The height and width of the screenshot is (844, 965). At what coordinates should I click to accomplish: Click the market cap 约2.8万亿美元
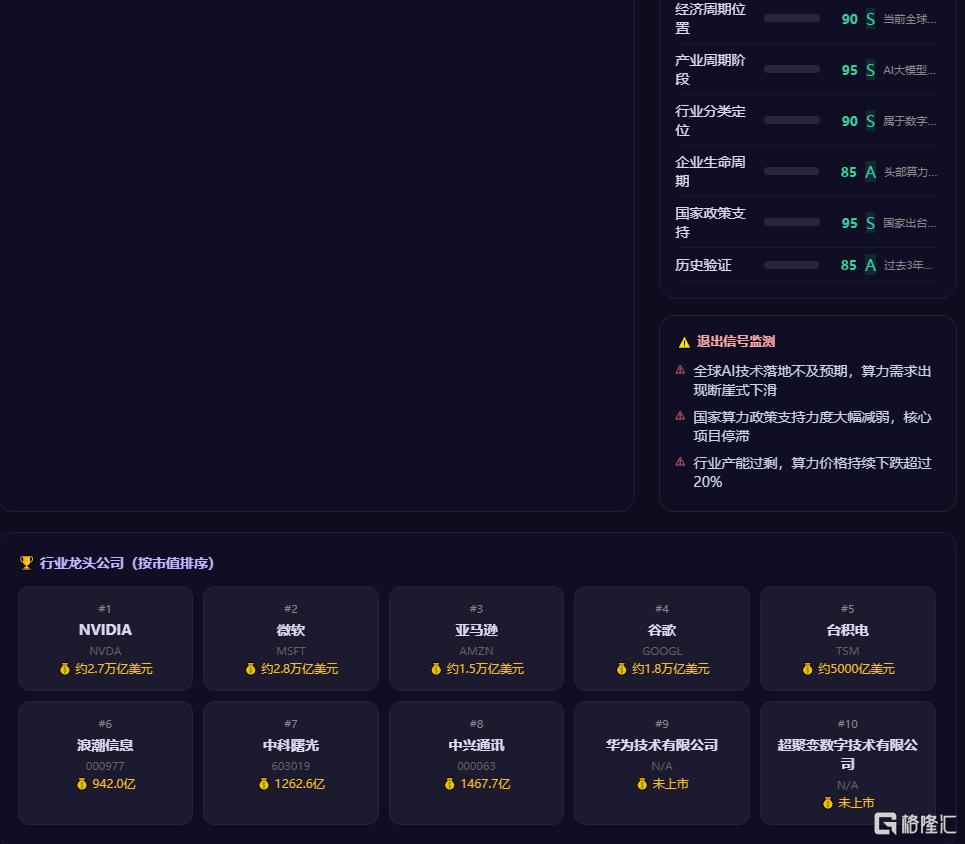(299, 669)
